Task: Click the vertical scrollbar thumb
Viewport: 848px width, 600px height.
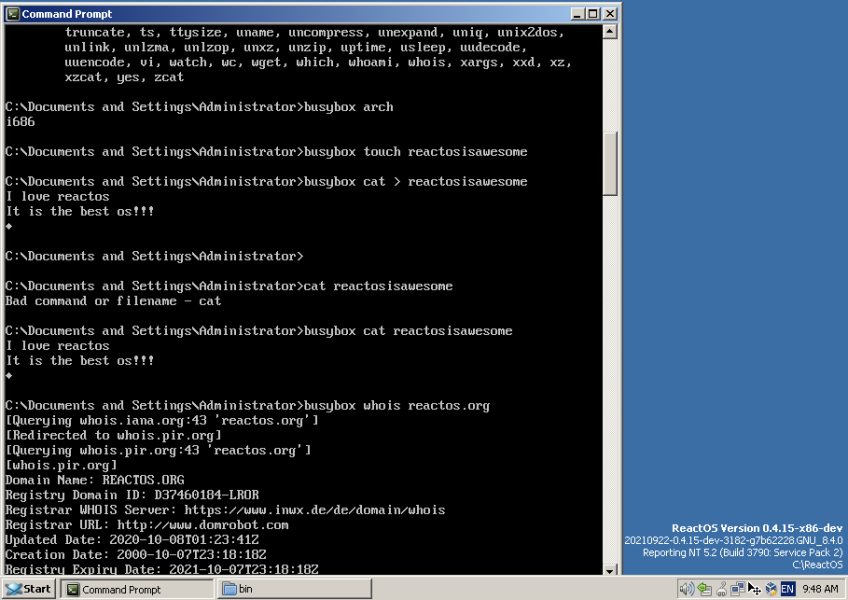Action: point(610,164)
